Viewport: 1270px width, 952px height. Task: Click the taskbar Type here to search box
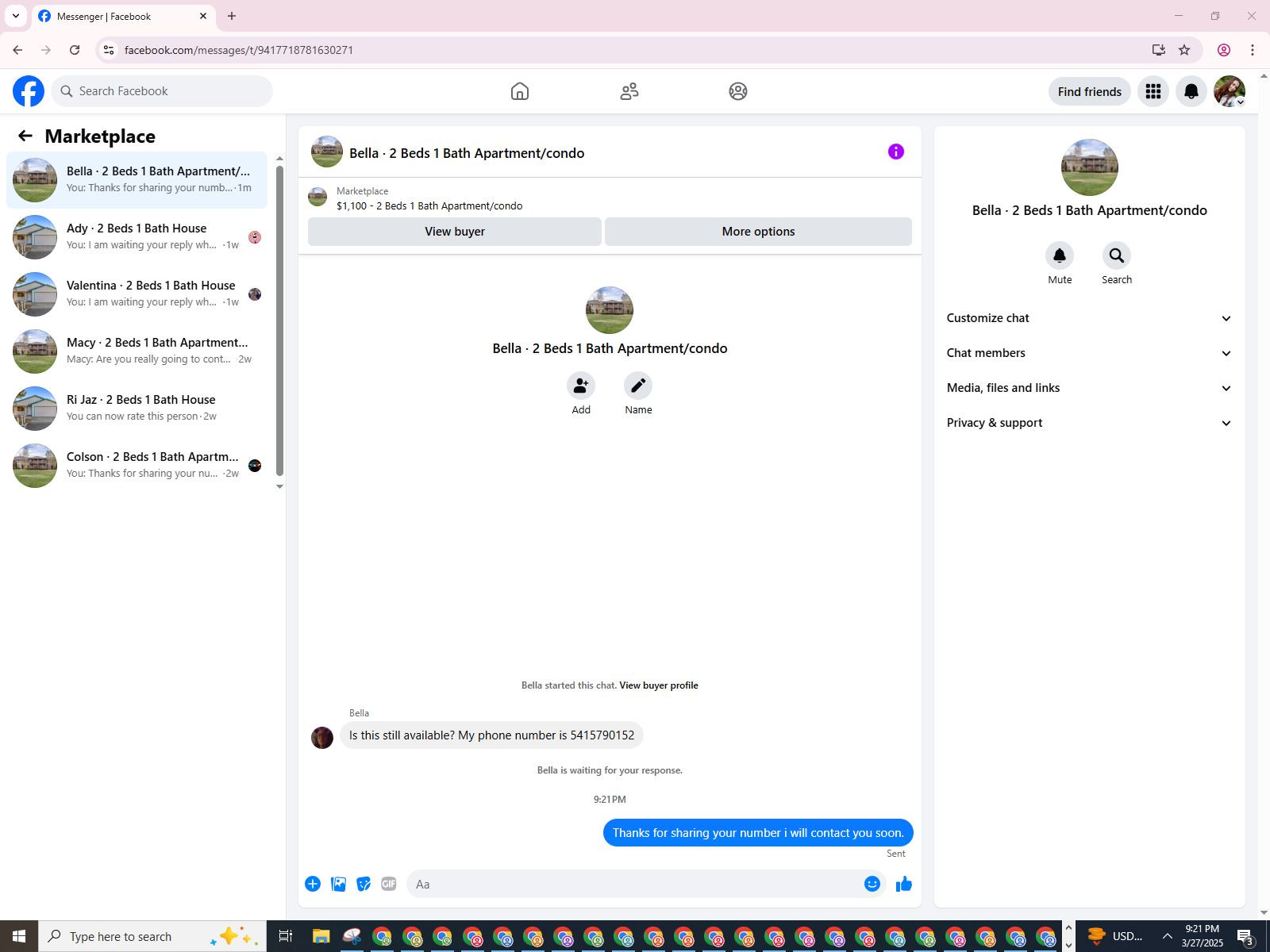[x=152, y=936]
